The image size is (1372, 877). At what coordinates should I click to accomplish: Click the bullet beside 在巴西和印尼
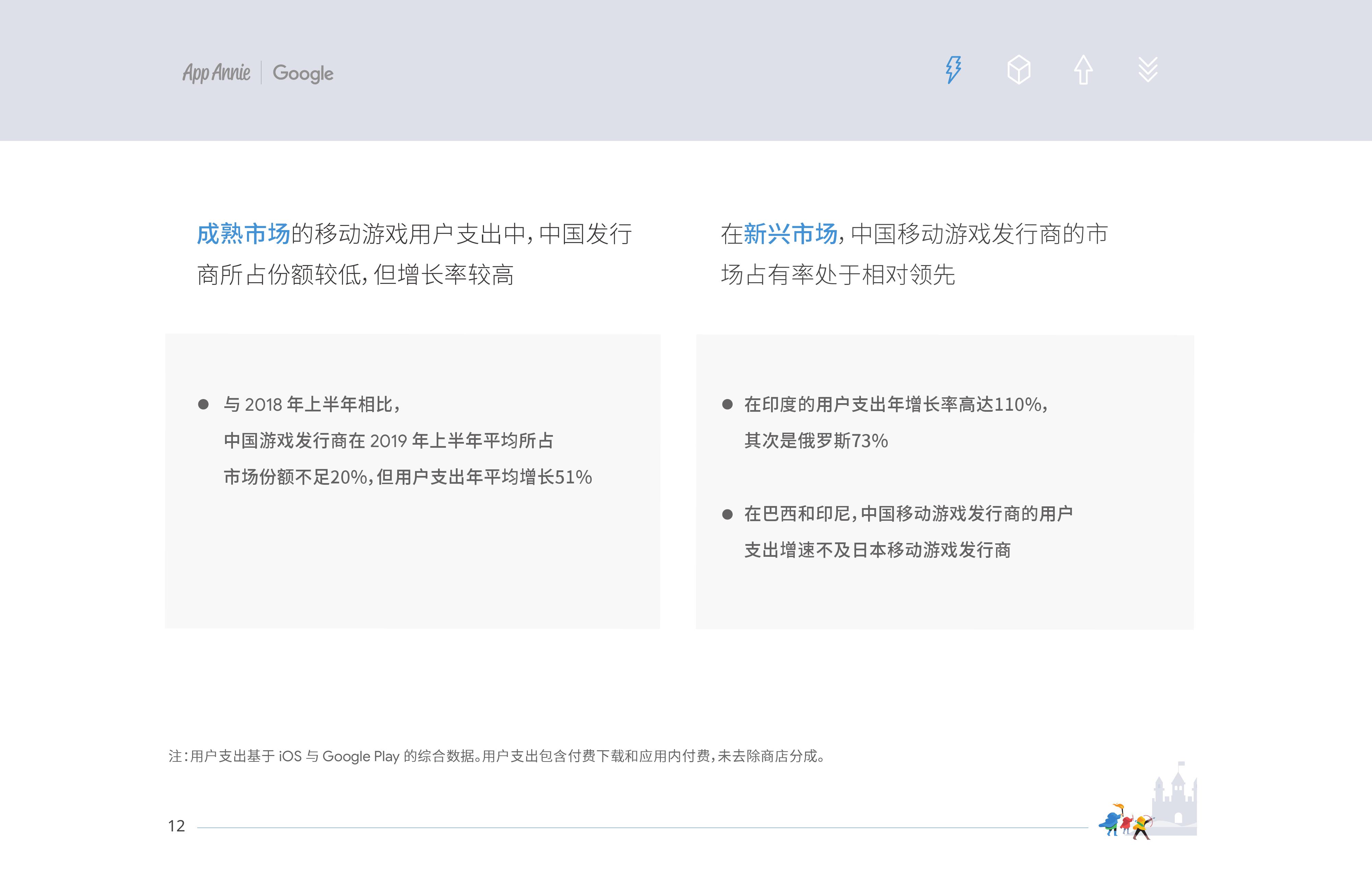click(x=727, y=514)
